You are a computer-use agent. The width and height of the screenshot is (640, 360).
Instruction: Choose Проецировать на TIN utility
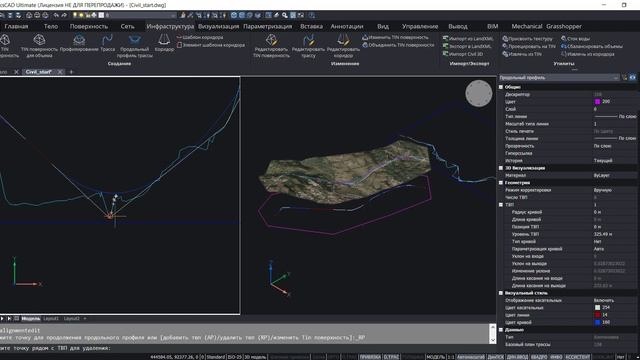click(x=529, y=47)
